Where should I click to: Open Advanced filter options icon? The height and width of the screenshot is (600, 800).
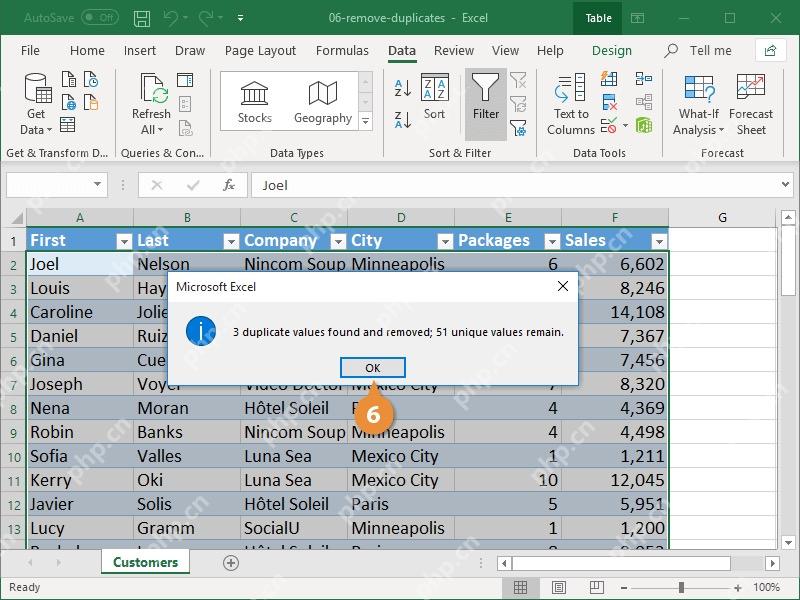[x=518, y=127]
